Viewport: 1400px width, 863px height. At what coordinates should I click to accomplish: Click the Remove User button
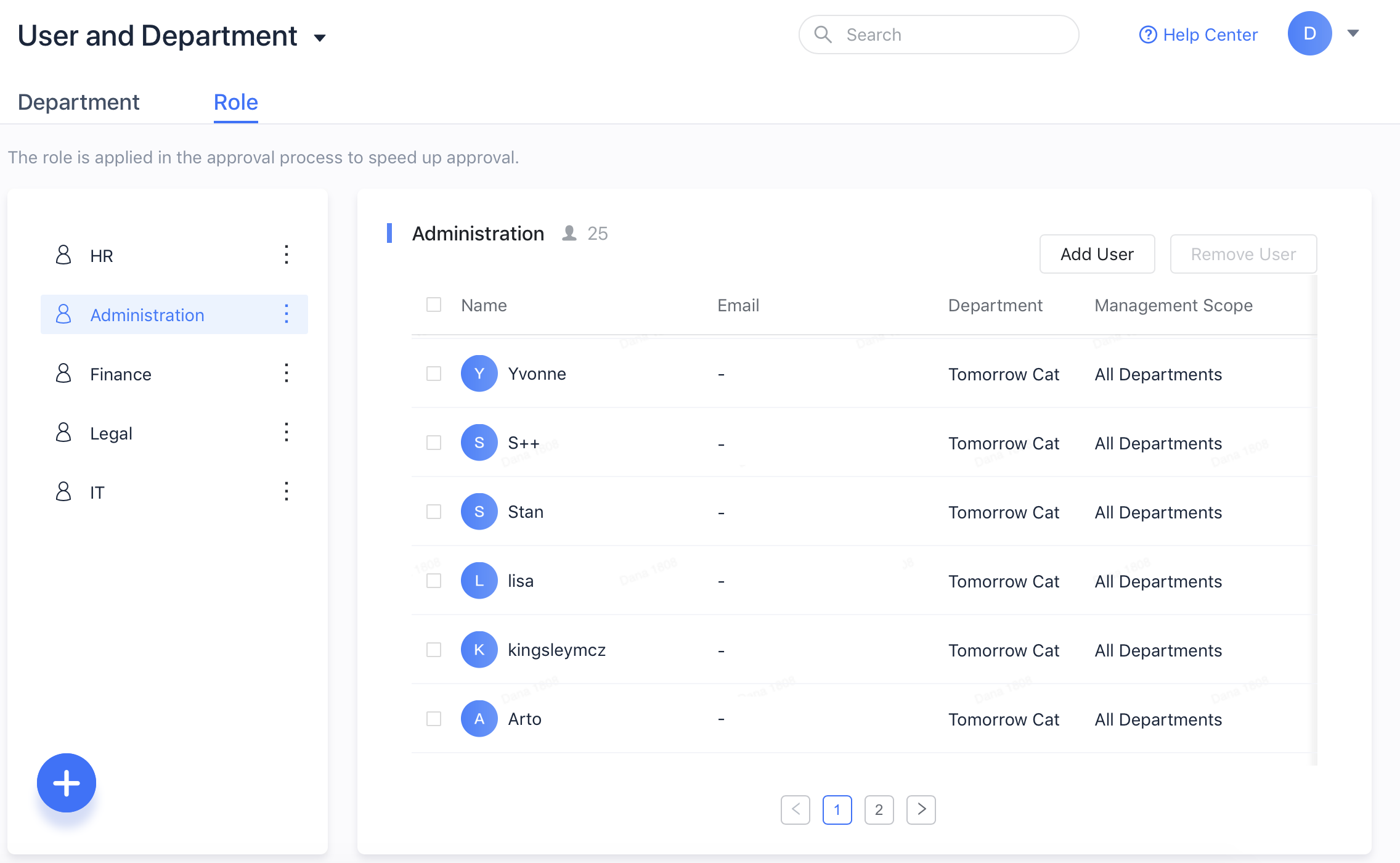click(1243, 253)
